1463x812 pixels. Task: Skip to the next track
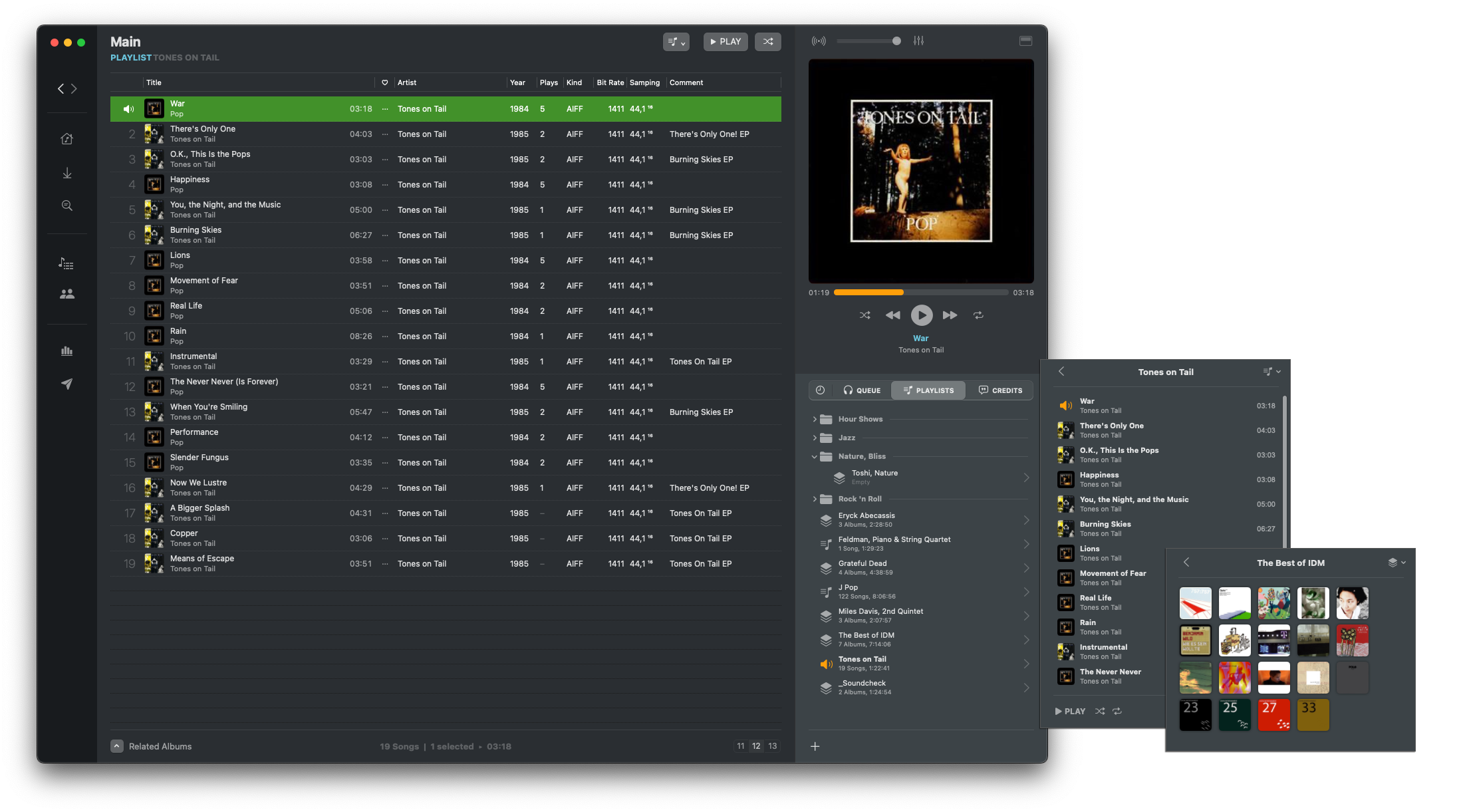[x=950, y=315]
